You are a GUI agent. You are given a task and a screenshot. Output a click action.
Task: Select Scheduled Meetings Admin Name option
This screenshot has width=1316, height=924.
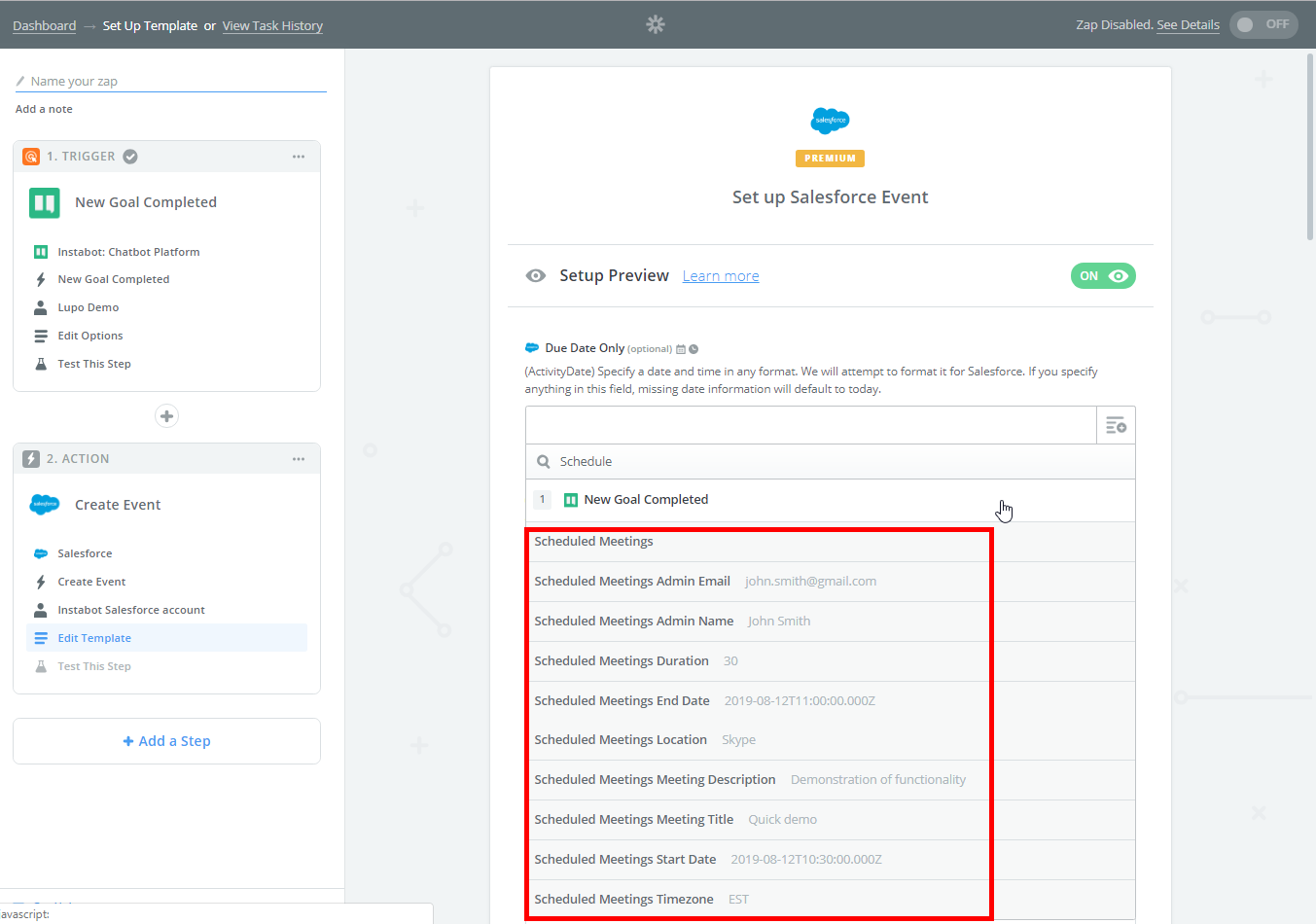(831, 622)
